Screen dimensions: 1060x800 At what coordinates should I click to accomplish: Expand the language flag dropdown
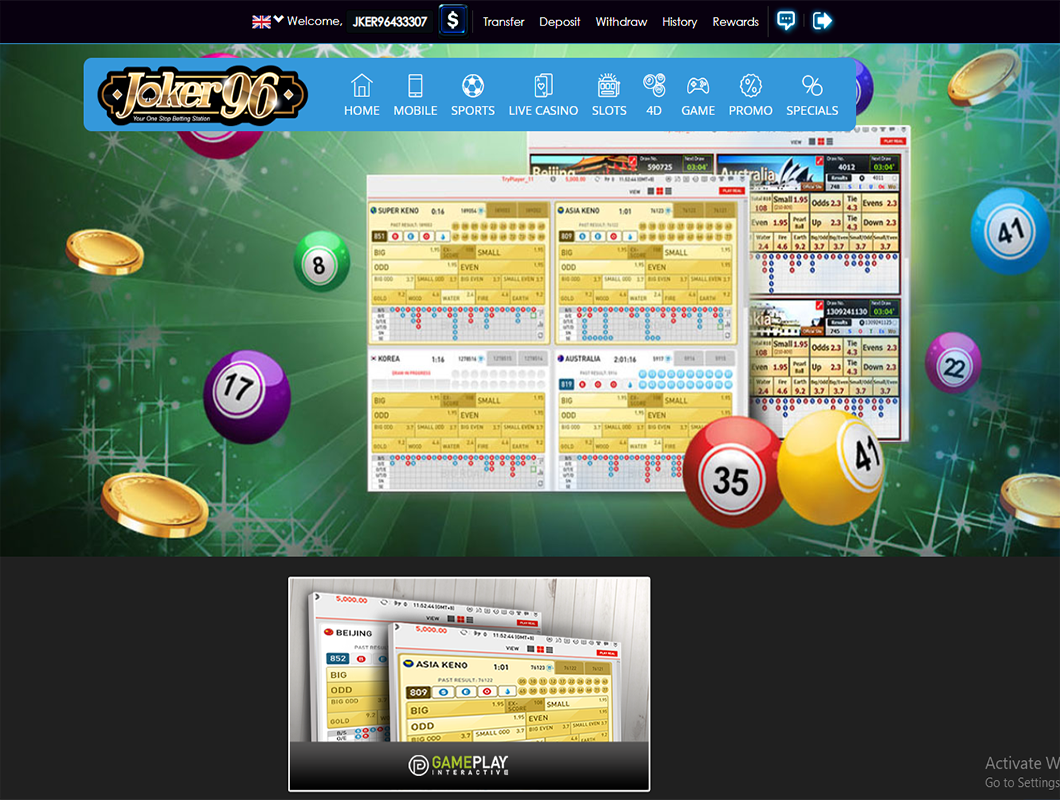point(267,21)
